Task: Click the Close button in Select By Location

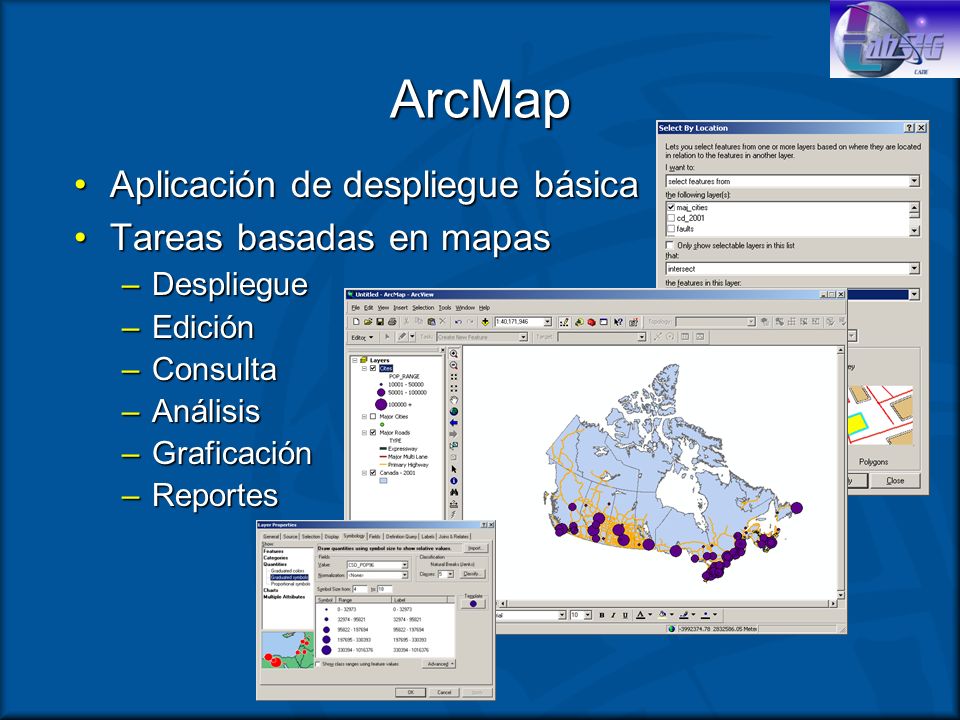Action: tap(895, 481)
